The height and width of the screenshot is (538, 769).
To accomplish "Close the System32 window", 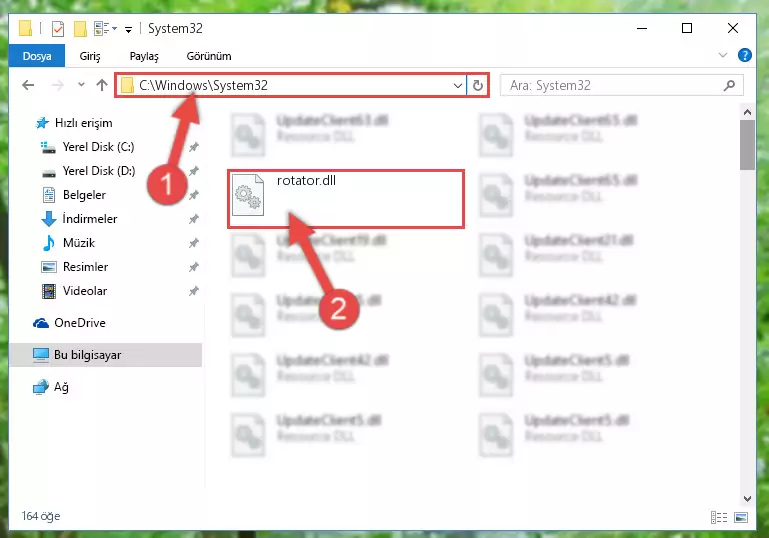I will (733, 28).
